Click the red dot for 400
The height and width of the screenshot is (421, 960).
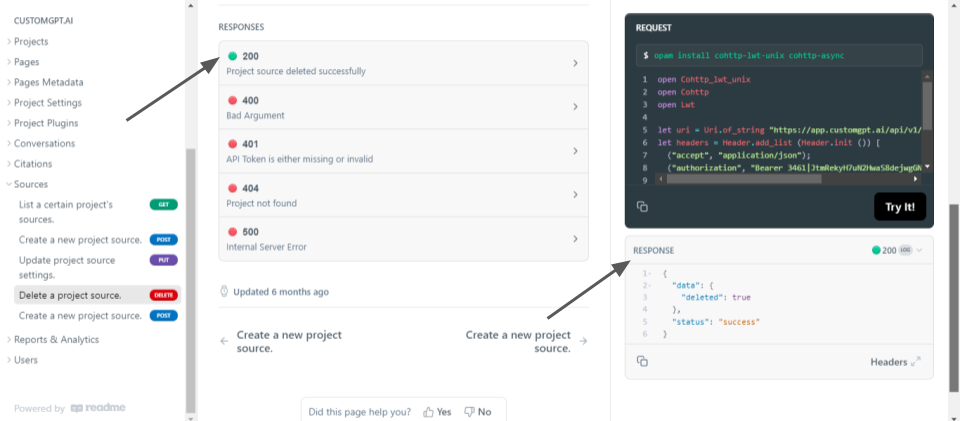(x=232, y=100)
